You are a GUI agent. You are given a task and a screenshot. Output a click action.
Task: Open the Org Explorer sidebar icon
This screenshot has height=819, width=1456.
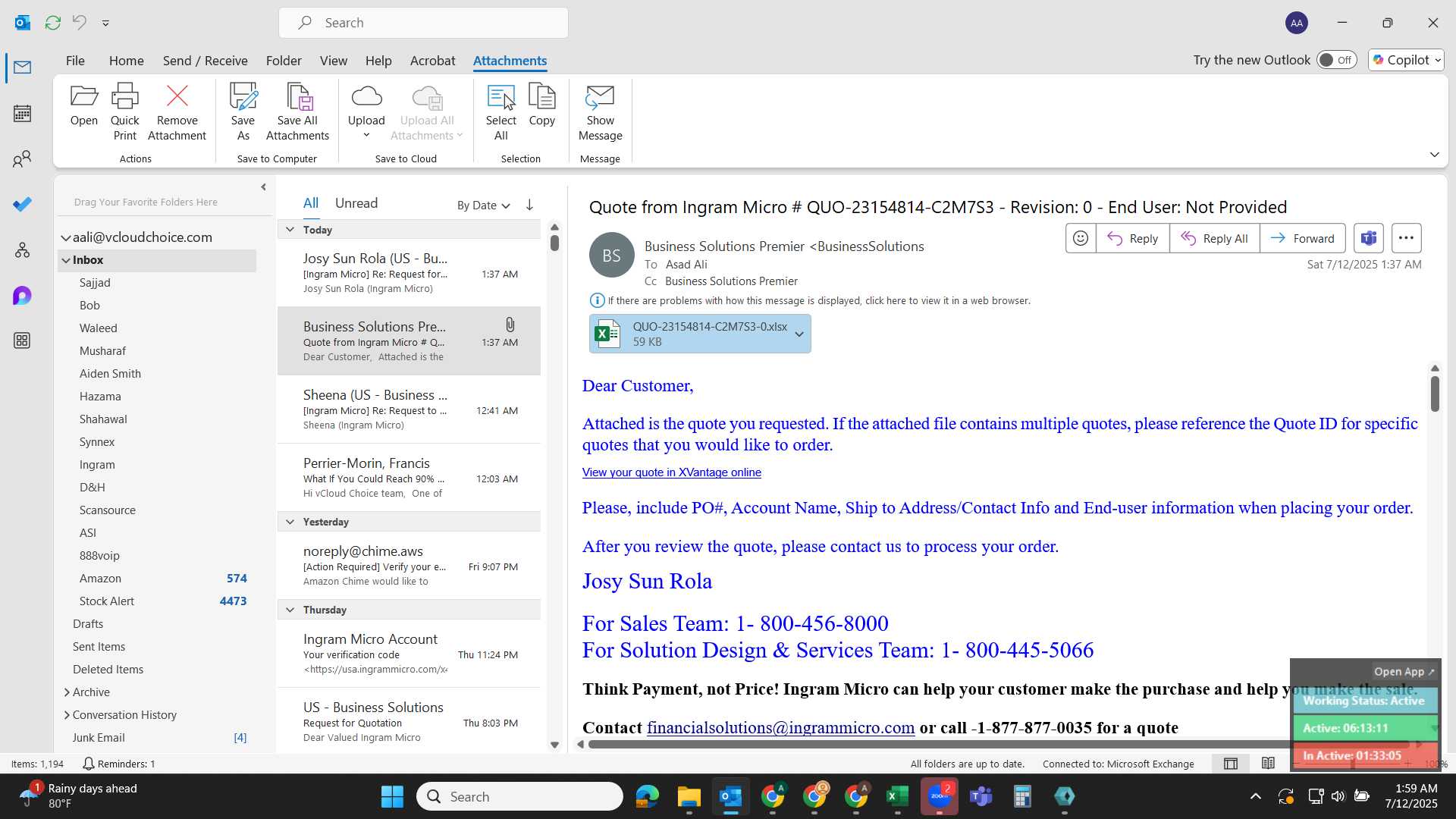click(x=22, y=249)
